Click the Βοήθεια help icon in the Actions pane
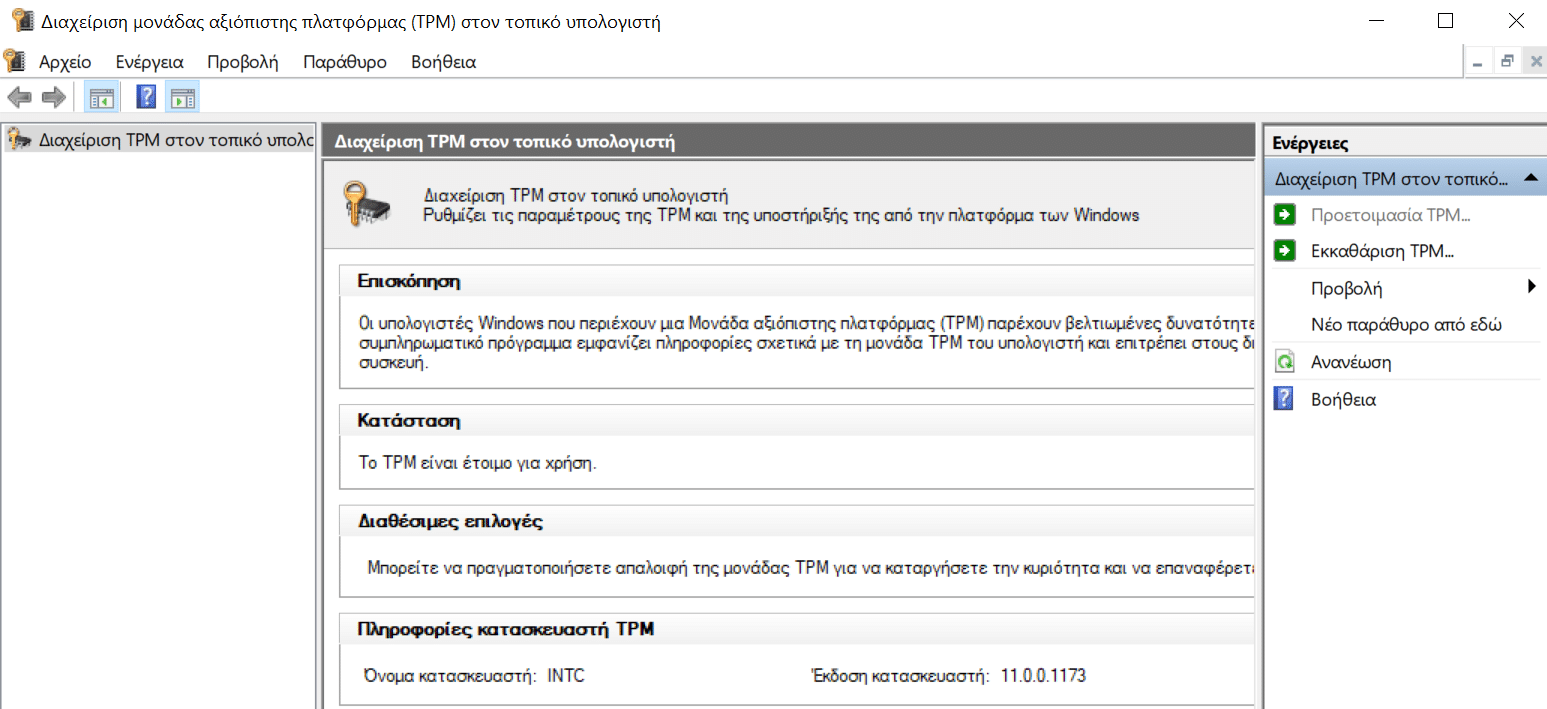The image size is (1547, 709). click(x=1284, y=399)
